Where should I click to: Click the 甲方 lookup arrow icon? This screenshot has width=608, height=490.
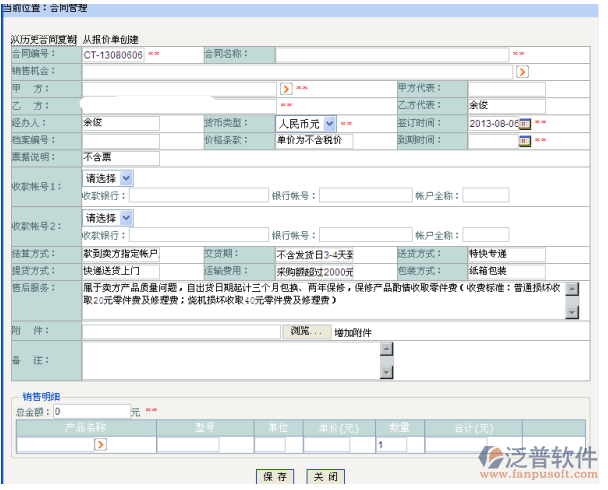(285, 89)
